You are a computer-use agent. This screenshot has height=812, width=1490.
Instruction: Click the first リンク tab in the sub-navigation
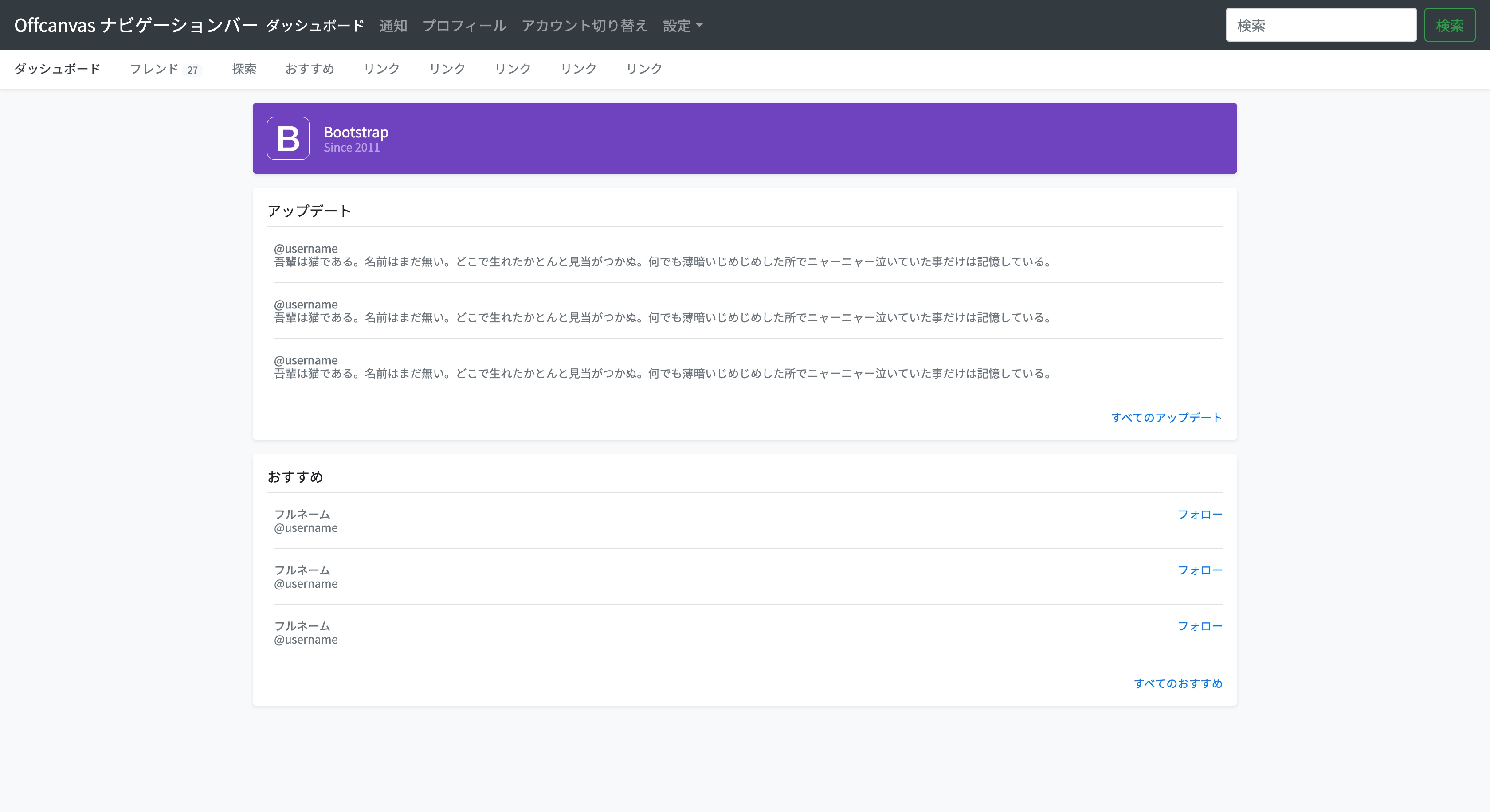(381, 69)
